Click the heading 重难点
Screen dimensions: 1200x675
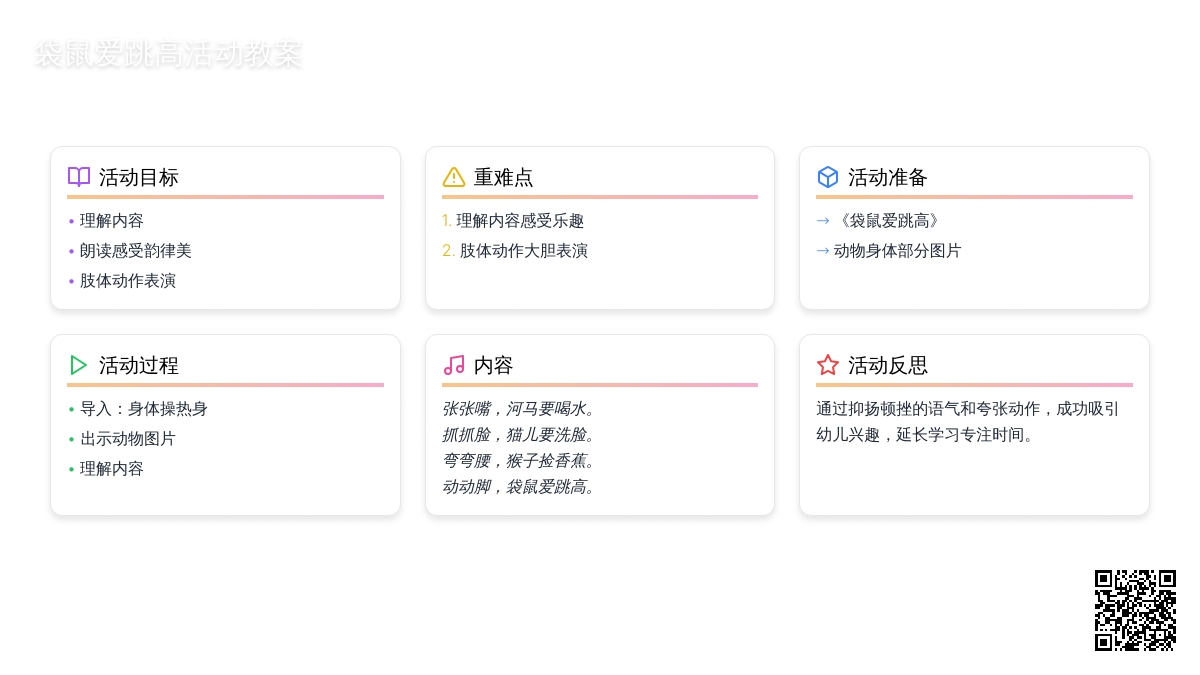[x=504, y=177]
